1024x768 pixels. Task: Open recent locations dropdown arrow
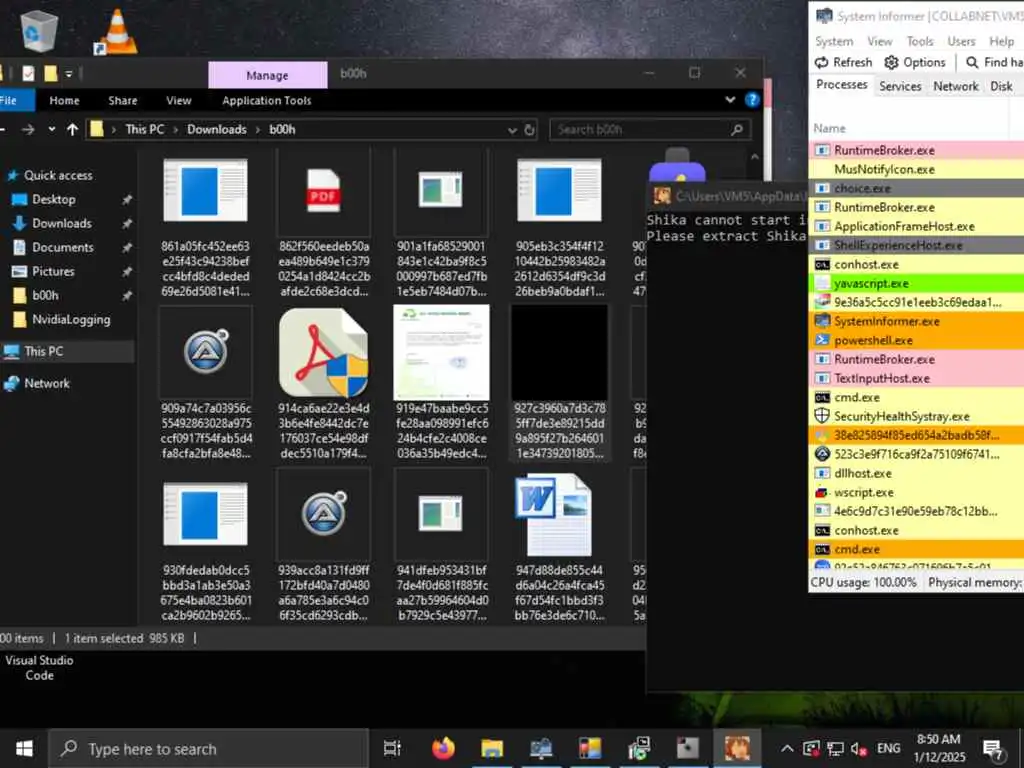(x=52, y=129)
